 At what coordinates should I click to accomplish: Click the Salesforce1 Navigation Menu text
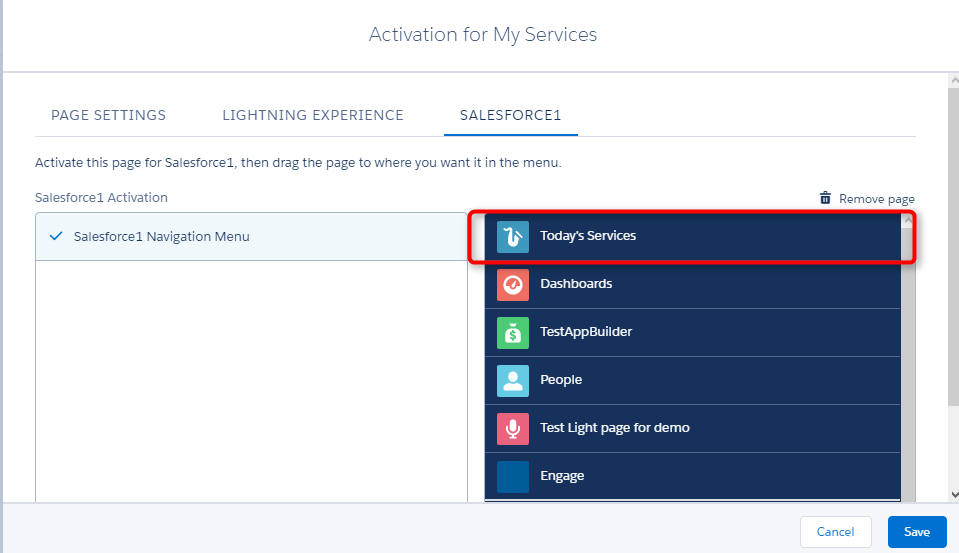[x=161, y=237]
